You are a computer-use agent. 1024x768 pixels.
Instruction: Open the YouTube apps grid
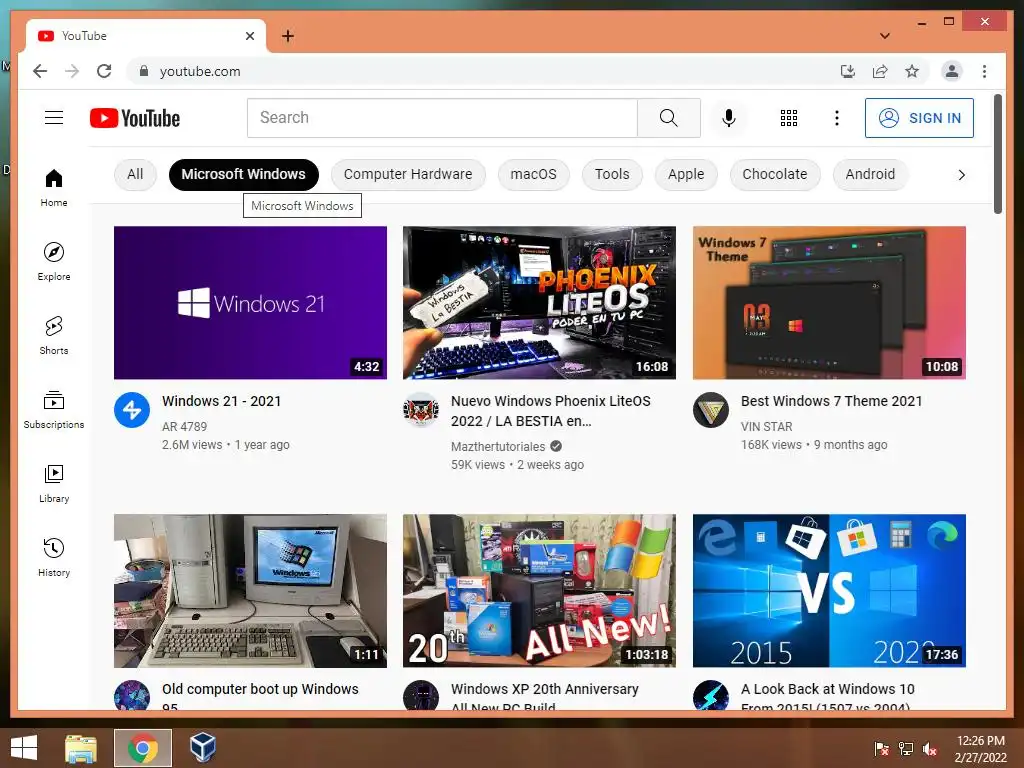point(789,118)
